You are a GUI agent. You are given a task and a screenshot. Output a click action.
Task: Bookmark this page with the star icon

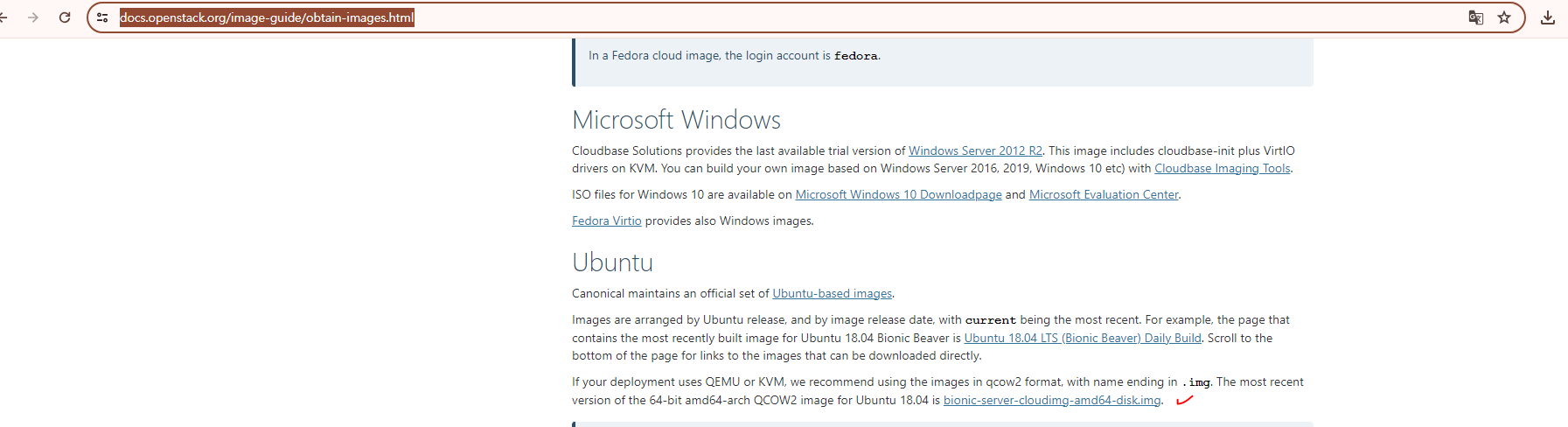click(1504, 17)
